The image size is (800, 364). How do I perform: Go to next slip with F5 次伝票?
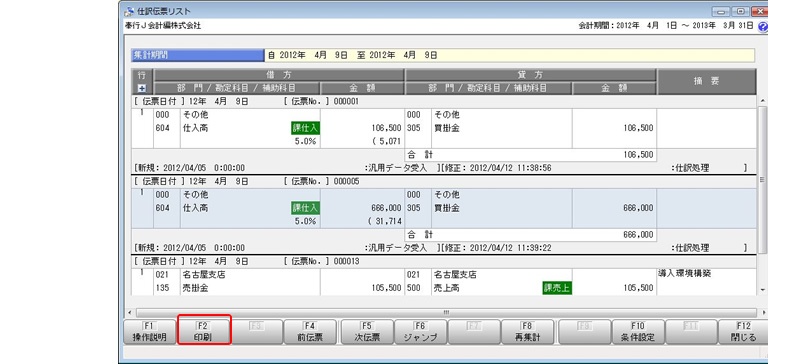367,332
